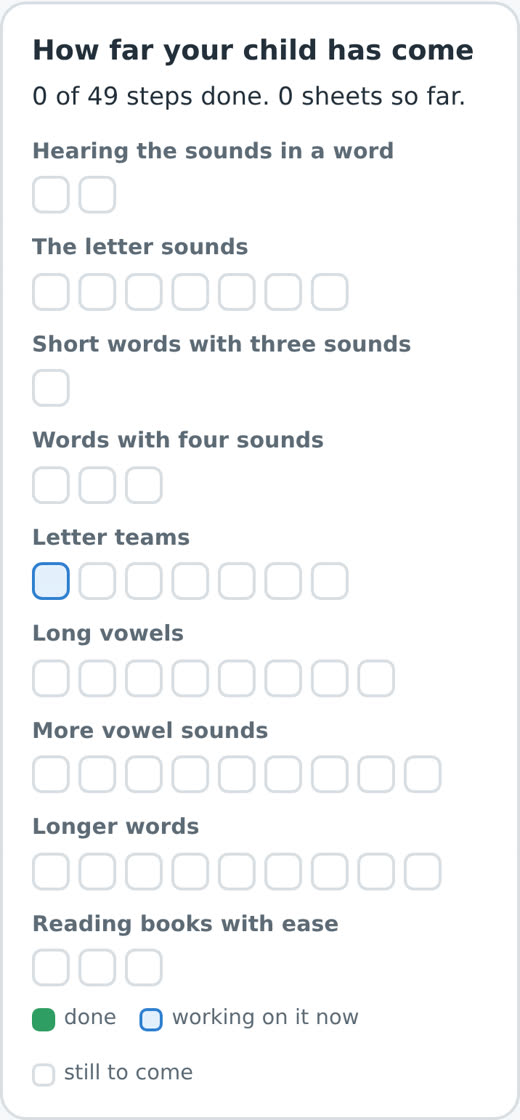Select the last step box in The letter sounds row
This screenshot has height=1120, width=520.
coord(329,291)
